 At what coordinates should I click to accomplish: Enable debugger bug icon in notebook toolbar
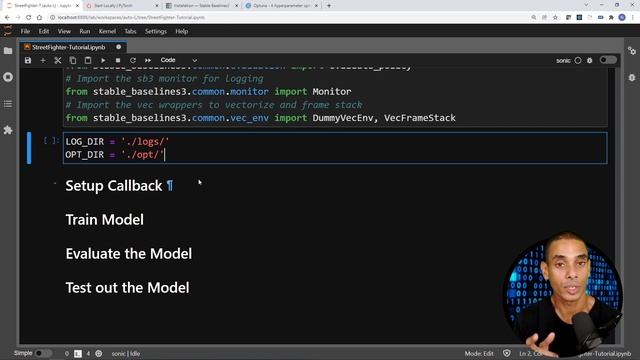click(x=589, y=60)
